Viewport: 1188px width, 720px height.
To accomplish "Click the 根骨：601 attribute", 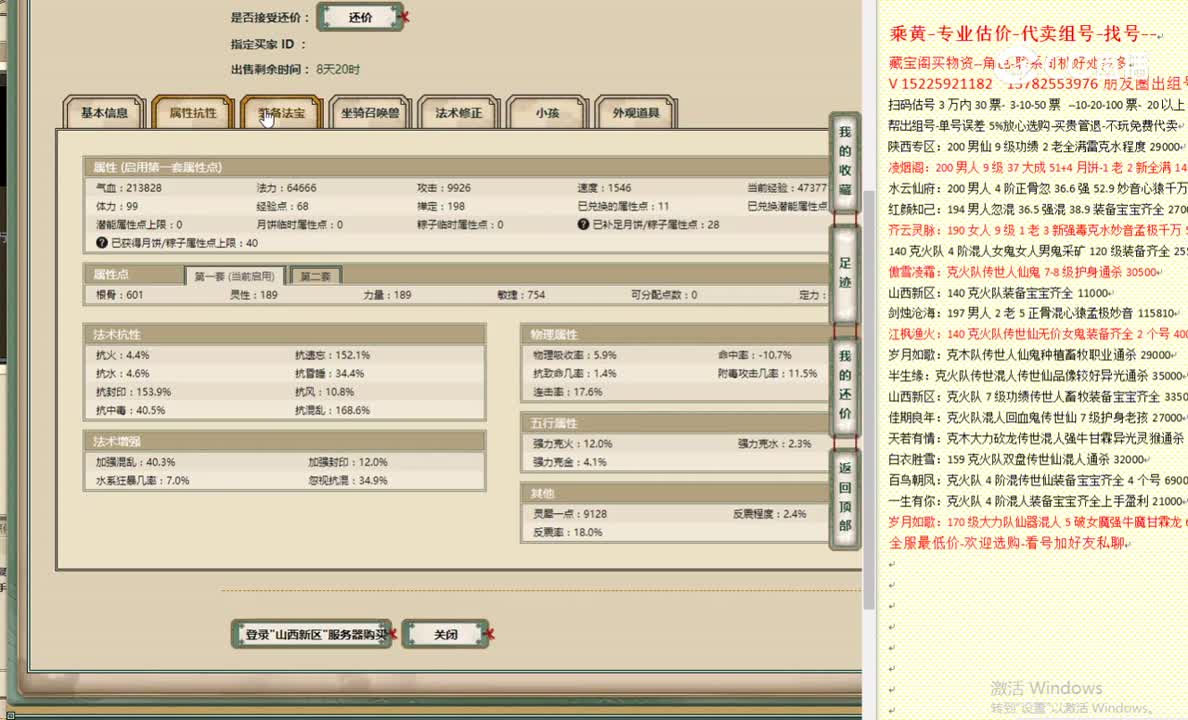I will 119,295.
